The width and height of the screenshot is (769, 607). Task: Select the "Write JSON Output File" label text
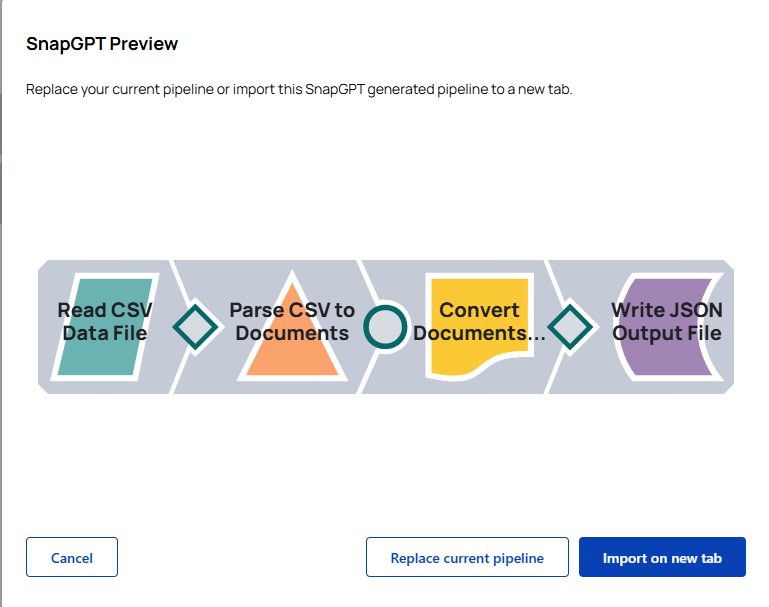[x=667, y=321]
